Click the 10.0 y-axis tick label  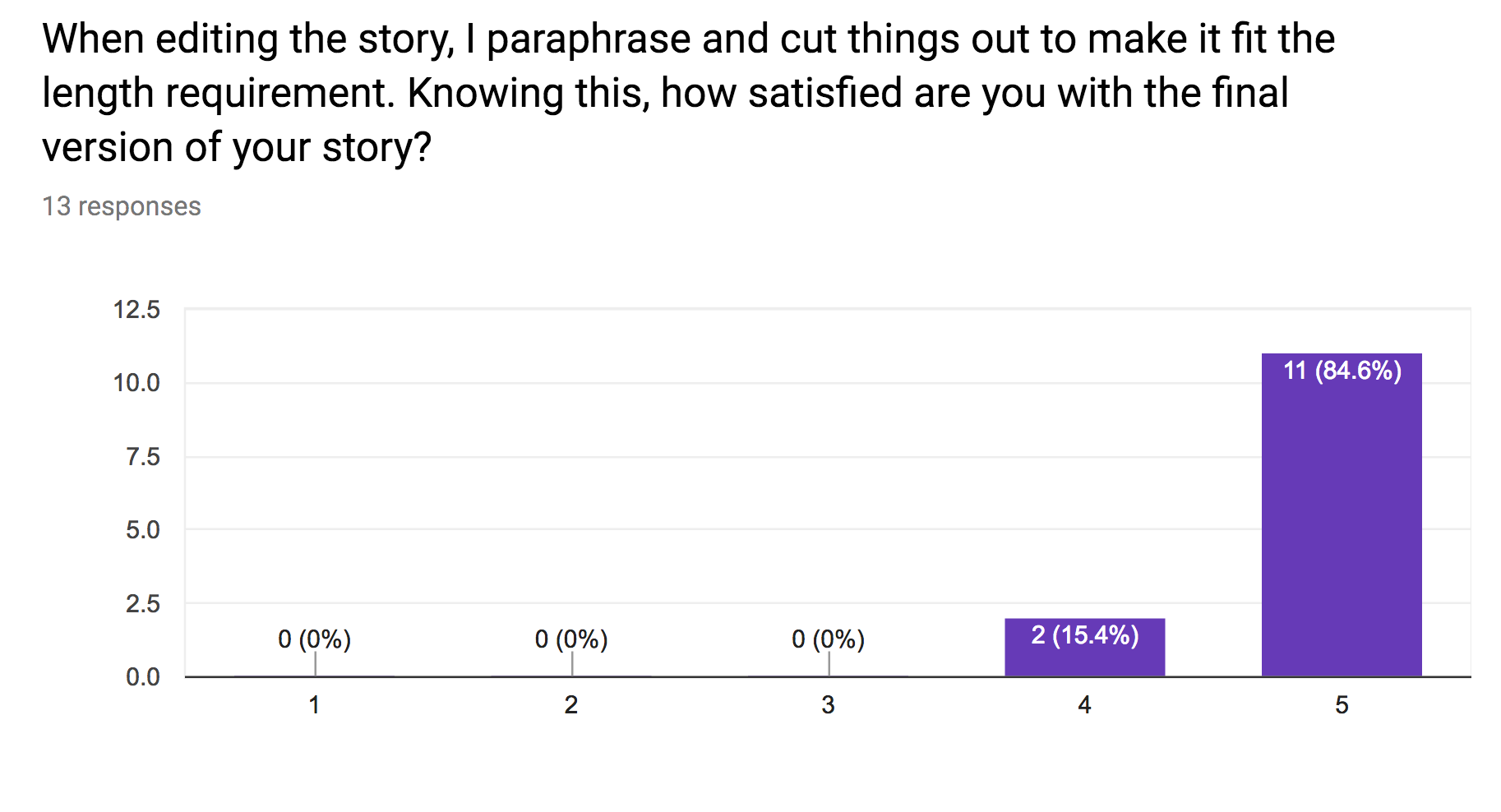click(x=136, y=383)
